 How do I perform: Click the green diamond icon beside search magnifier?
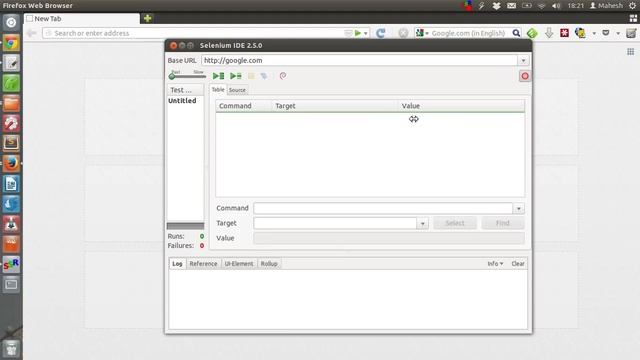click(532, 33)
